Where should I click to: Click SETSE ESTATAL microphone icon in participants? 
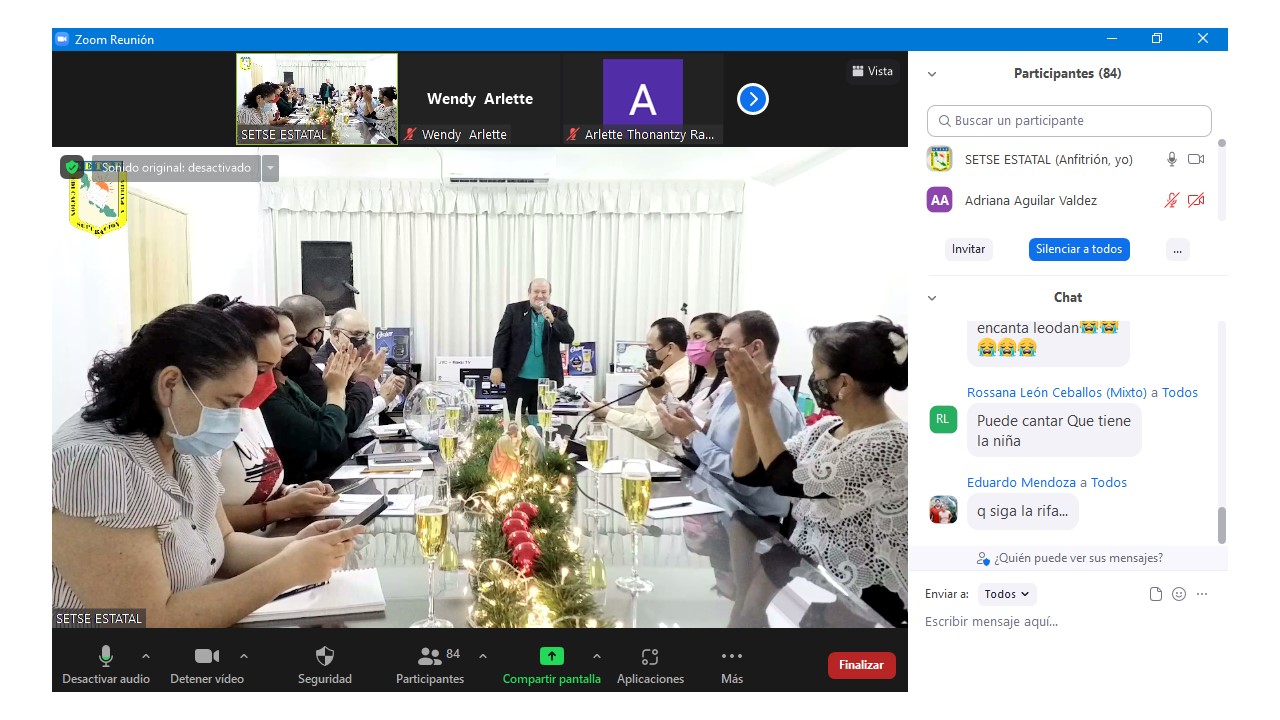pyautogui.click(x=1172, y=159)
